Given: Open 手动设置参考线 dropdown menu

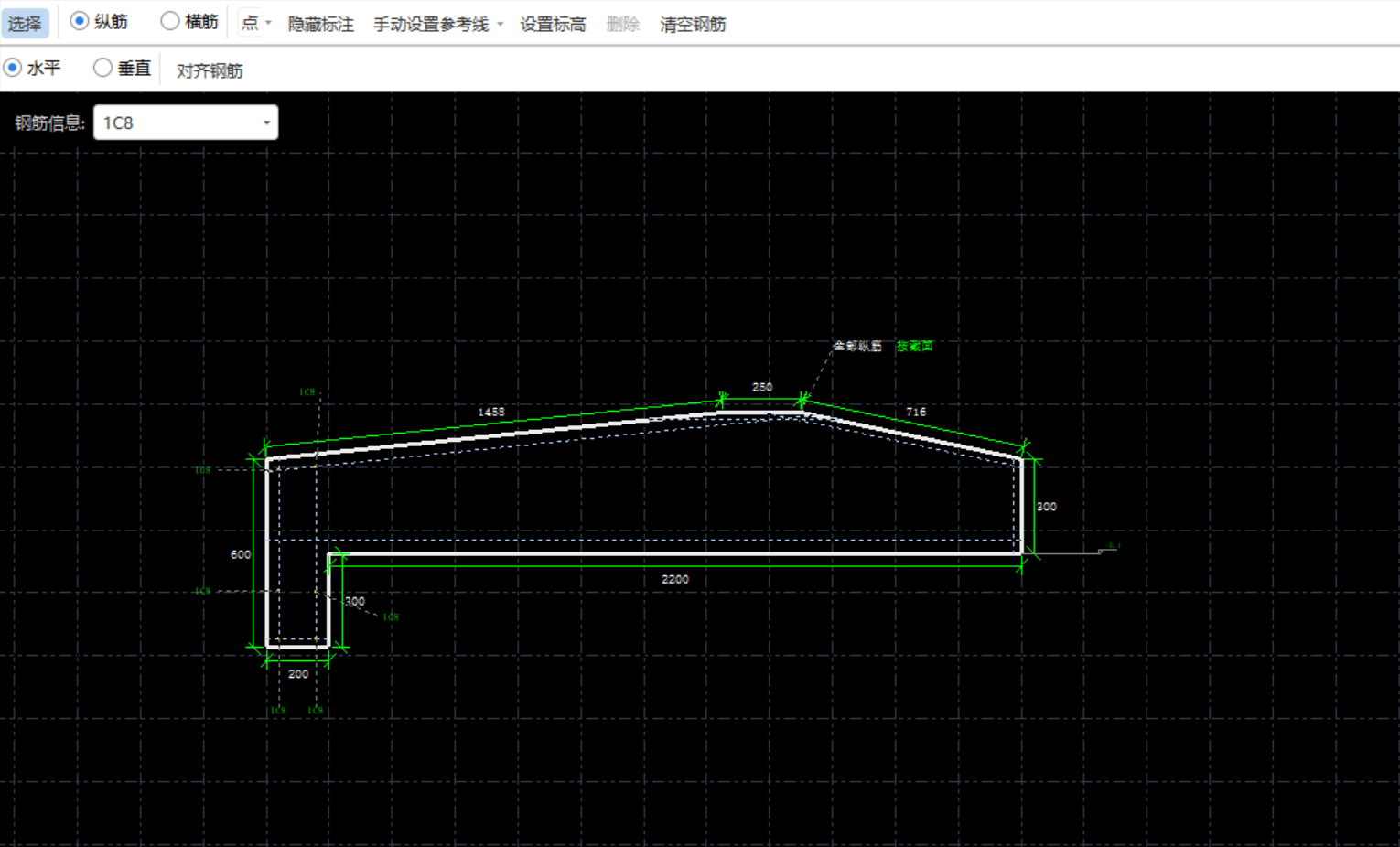Looking at the screenshot, I should pyautogui.click(x=438, y=25).
